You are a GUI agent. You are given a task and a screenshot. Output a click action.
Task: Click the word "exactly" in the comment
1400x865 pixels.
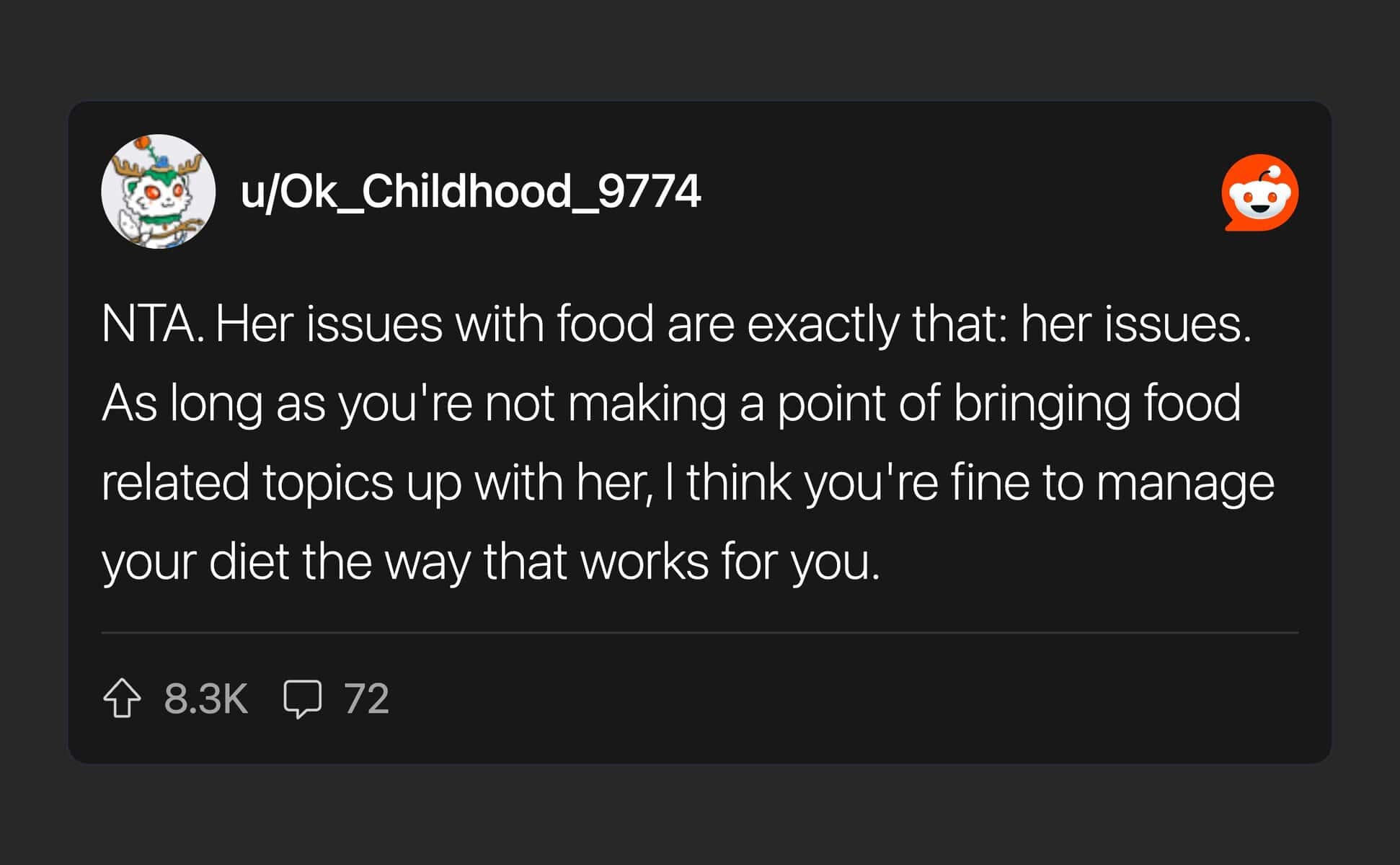(822, 326)
